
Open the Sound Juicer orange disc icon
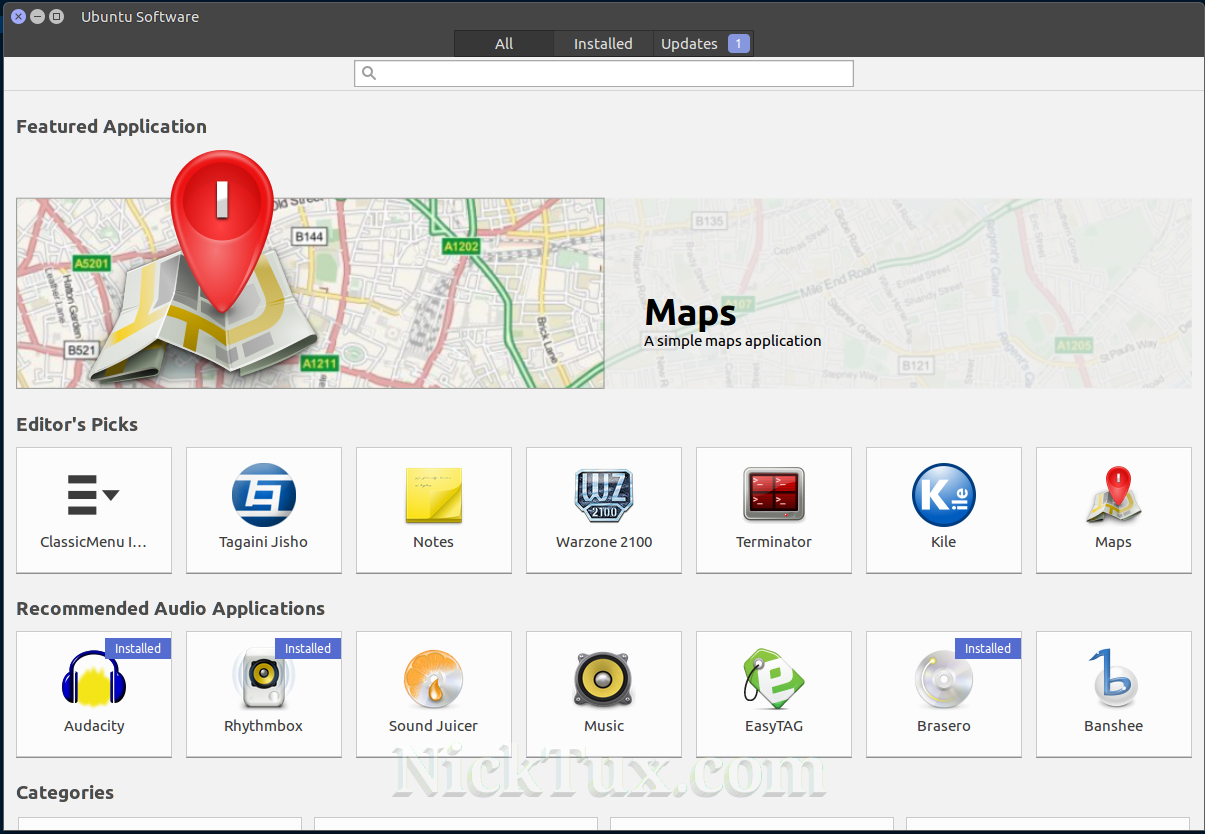(x=434, y=679)
